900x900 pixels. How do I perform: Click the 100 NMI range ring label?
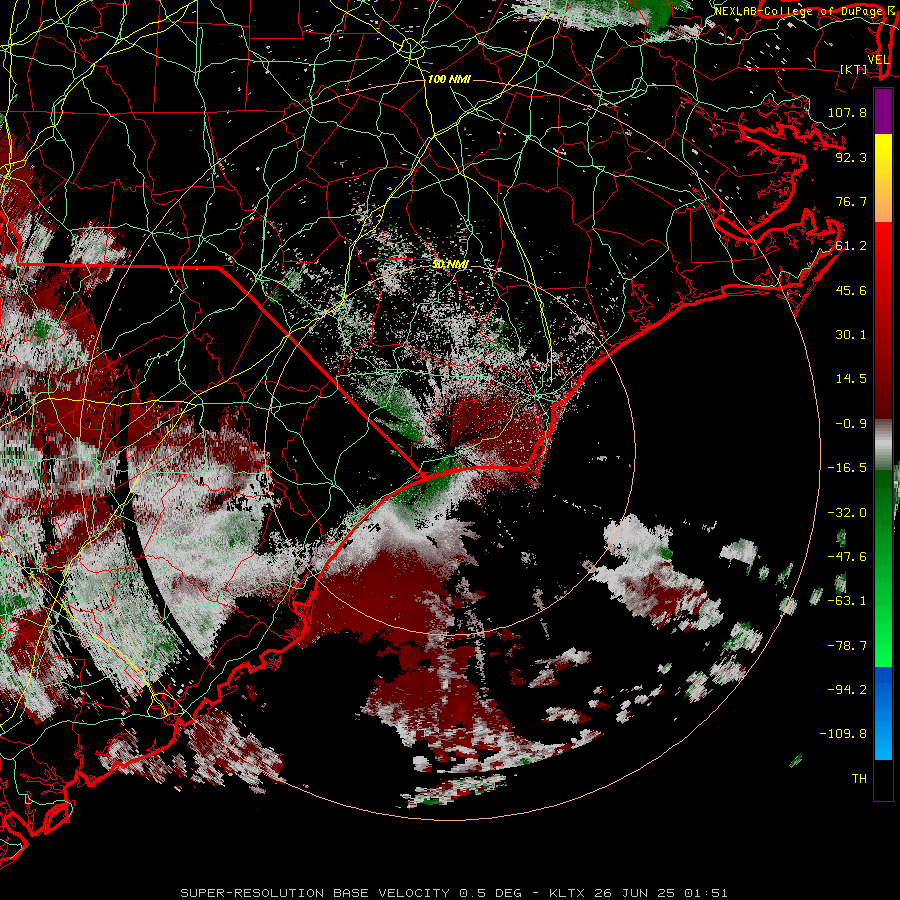[449, 79]
